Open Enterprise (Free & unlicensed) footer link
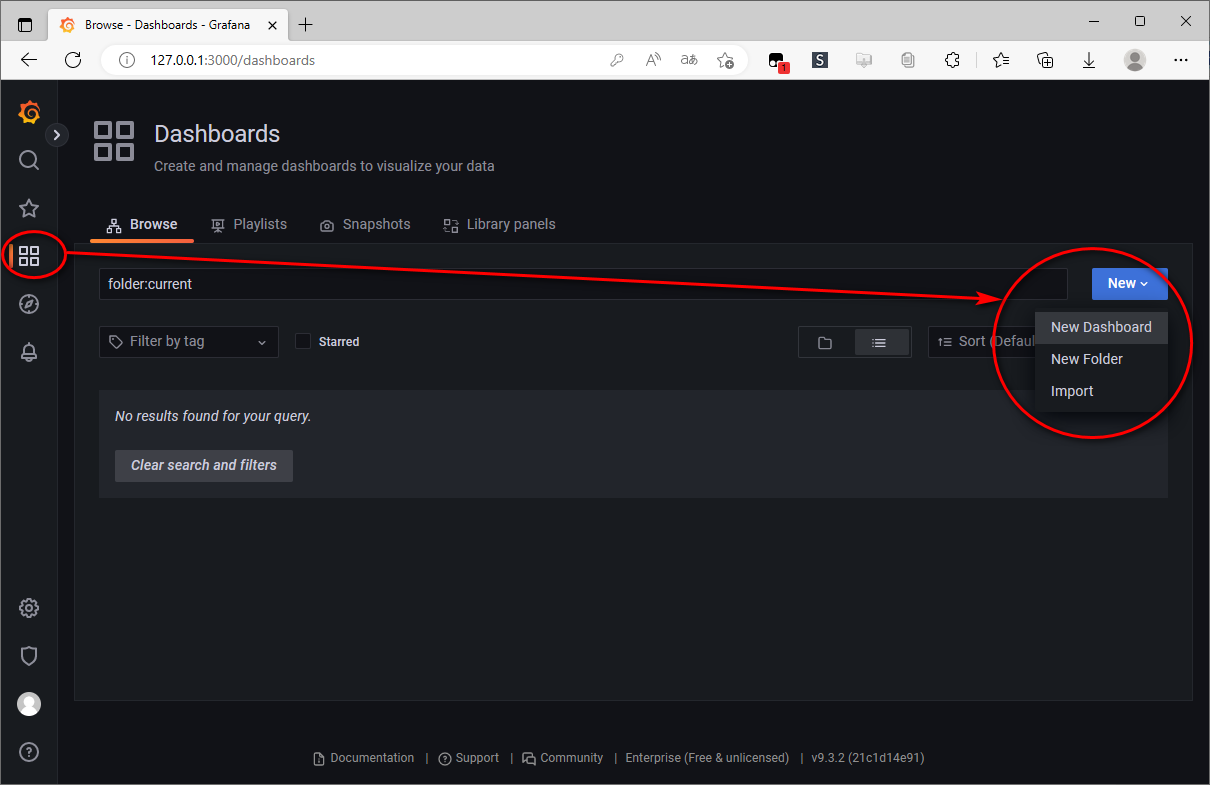Image resolution: width=1210 pixels, height=785 pixels. [x=707, y=758]
